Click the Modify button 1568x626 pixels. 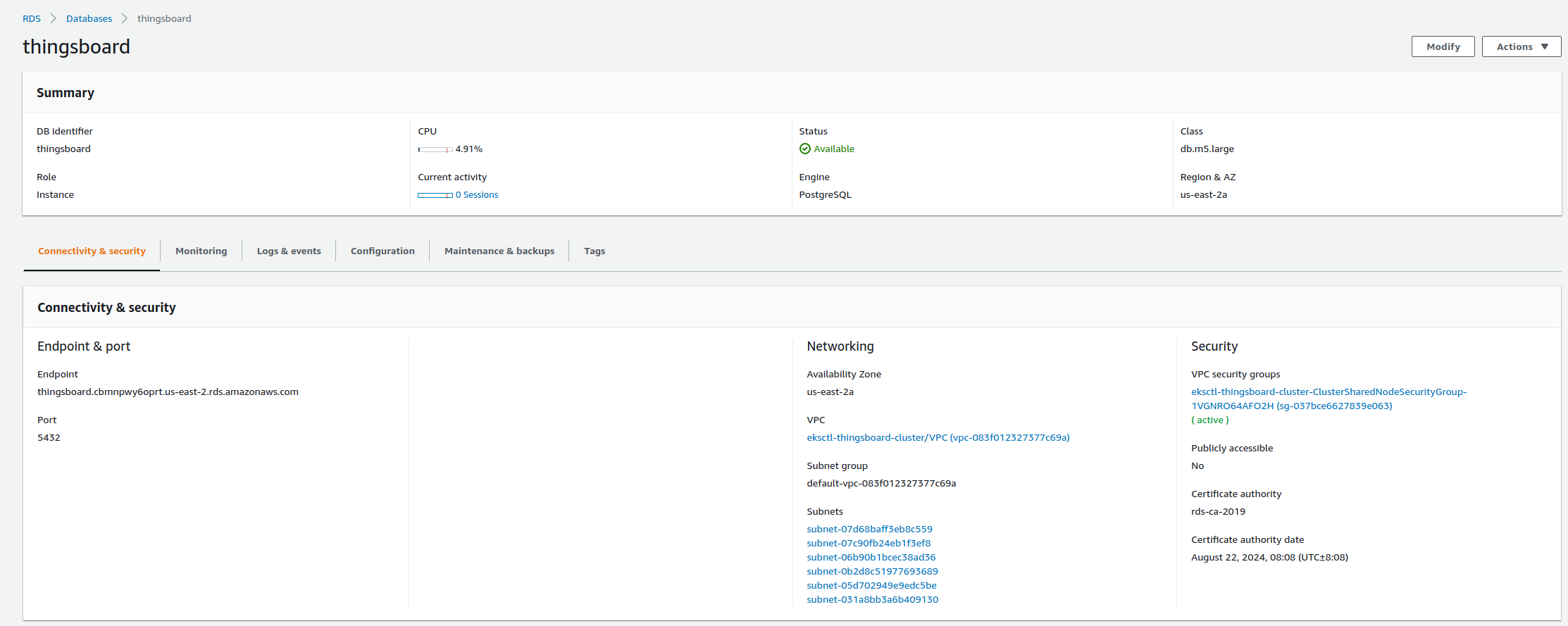[x=1443, y=46]
